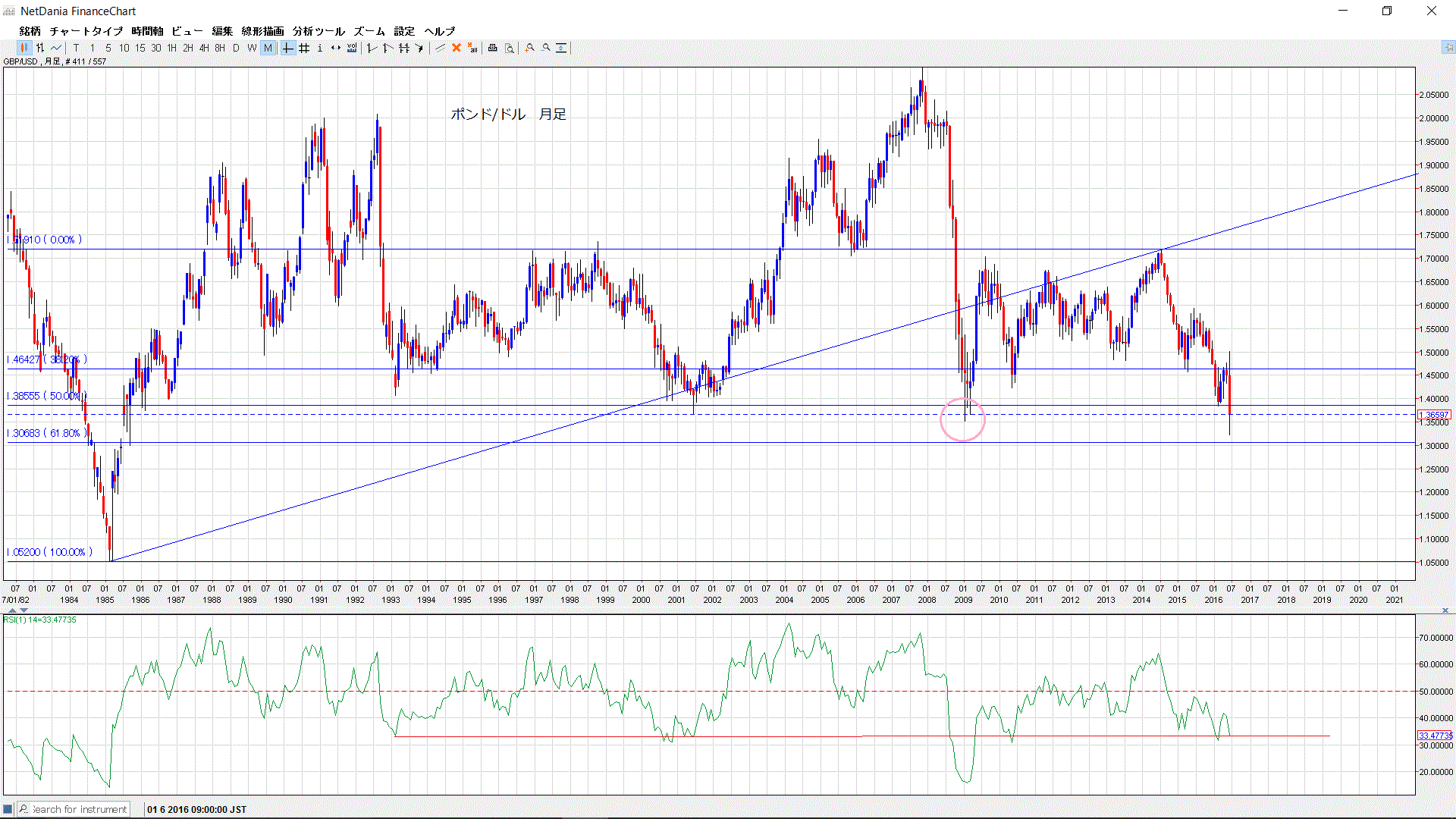Select the 15-minute timeframe
1456x819 pixels.
tap(140, 48)
